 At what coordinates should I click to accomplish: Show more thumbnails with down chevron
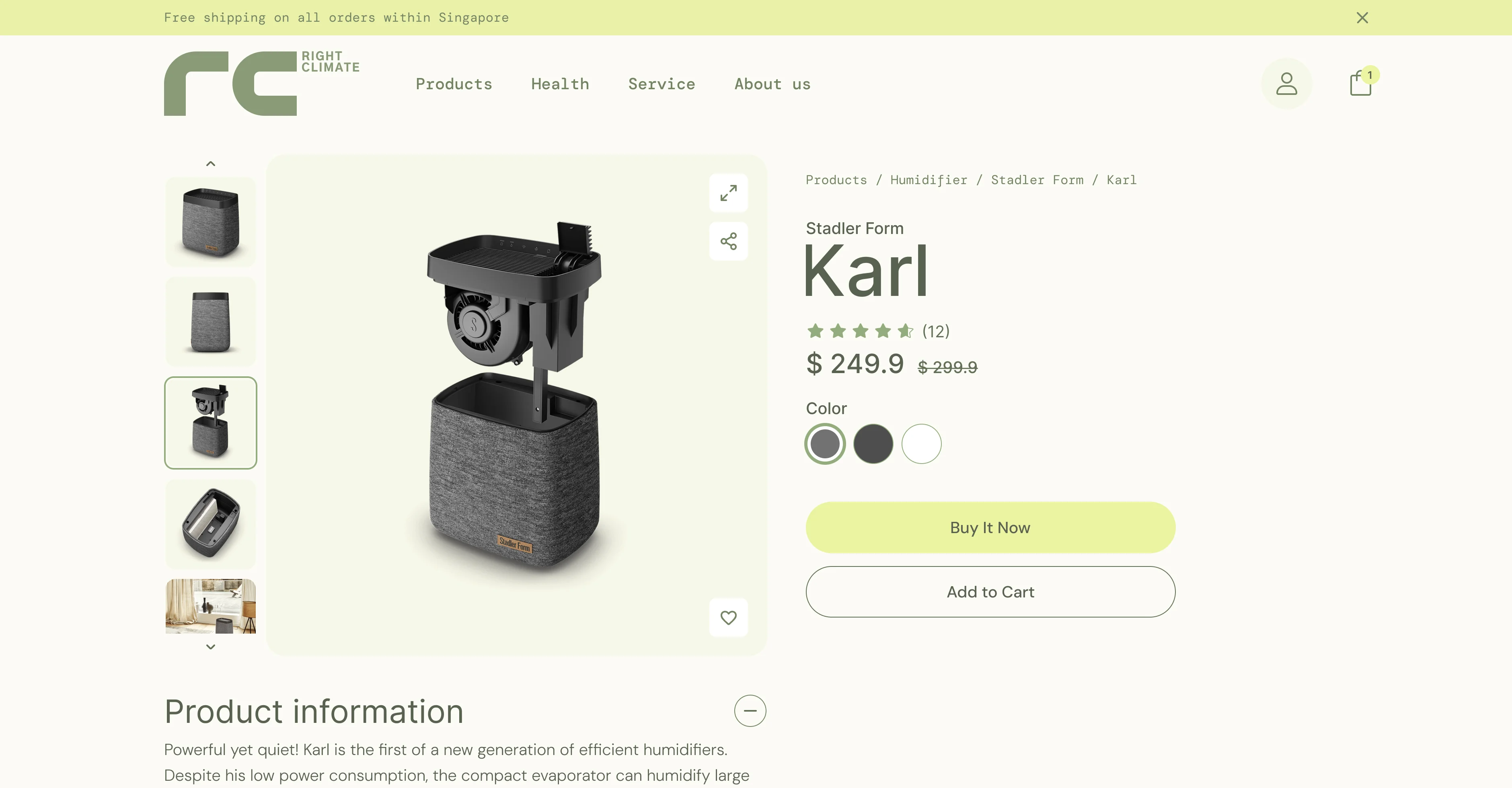click(x=211, y=646)
